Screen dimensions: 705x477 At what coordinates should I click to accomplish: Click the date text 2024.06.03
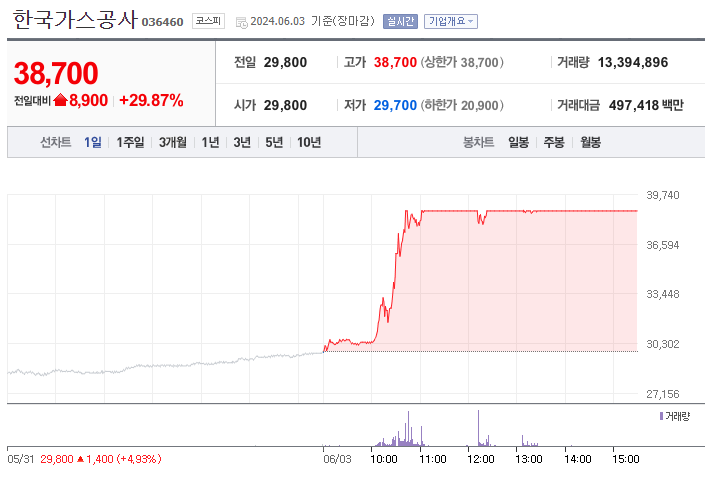[x=277, y=21]
